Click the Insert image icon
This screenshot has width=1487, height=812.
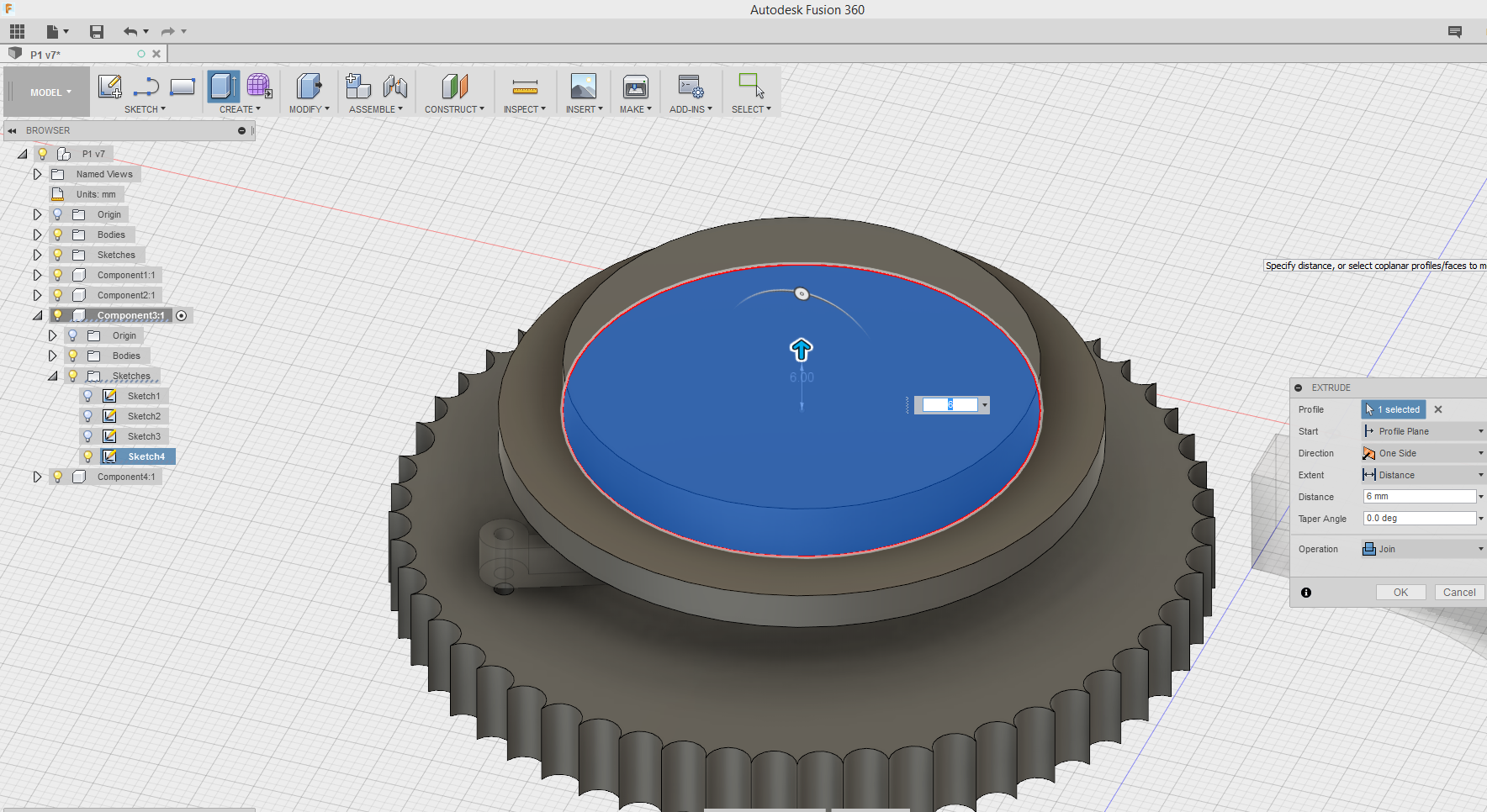pyautogui.click(x=584, y=86)
